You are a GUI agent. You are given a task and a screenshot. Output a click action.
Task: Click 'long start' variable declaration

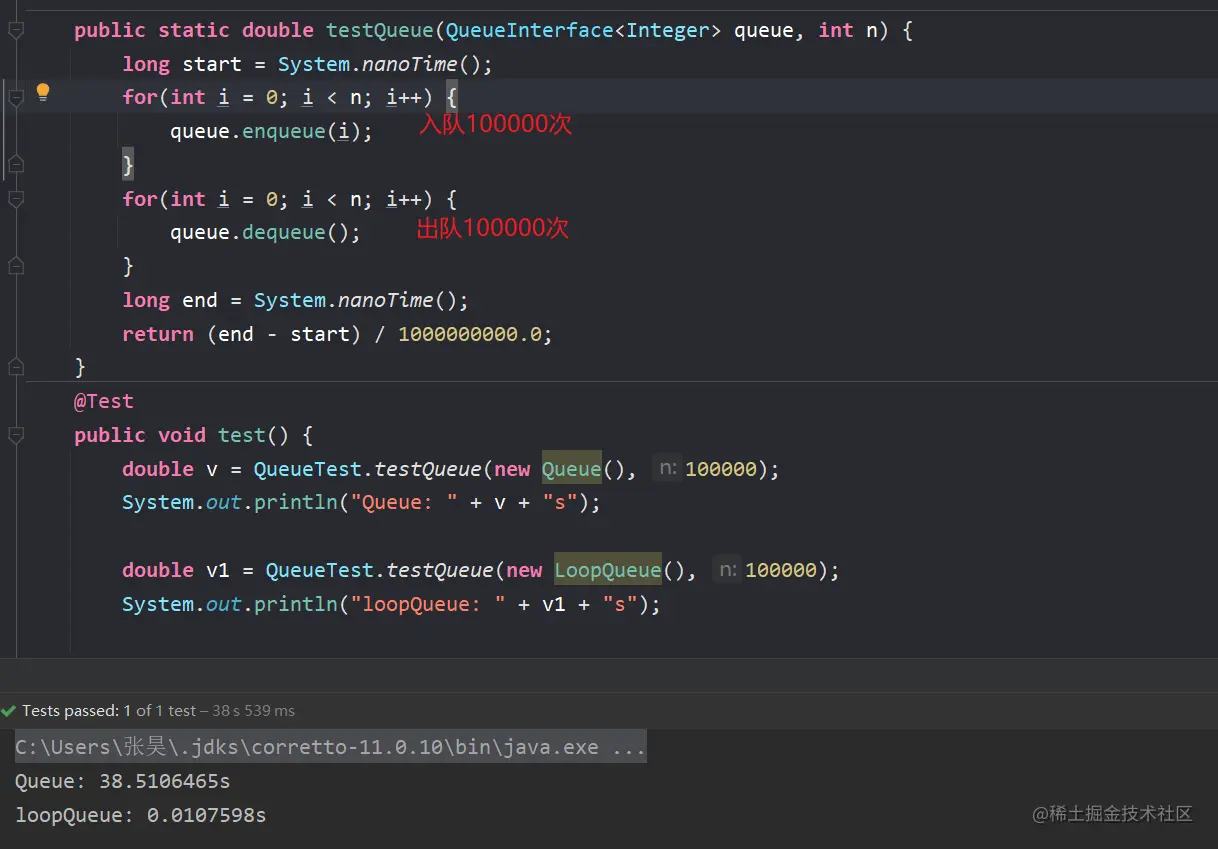(182, 64)
